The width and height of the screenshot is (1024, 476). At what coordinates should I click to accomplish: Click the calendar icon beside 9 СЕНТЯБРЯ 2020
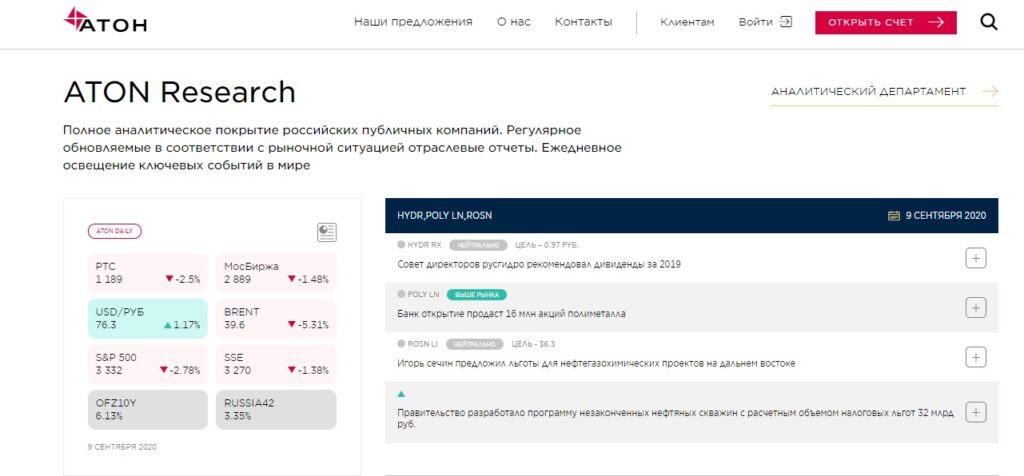(894, 215)
